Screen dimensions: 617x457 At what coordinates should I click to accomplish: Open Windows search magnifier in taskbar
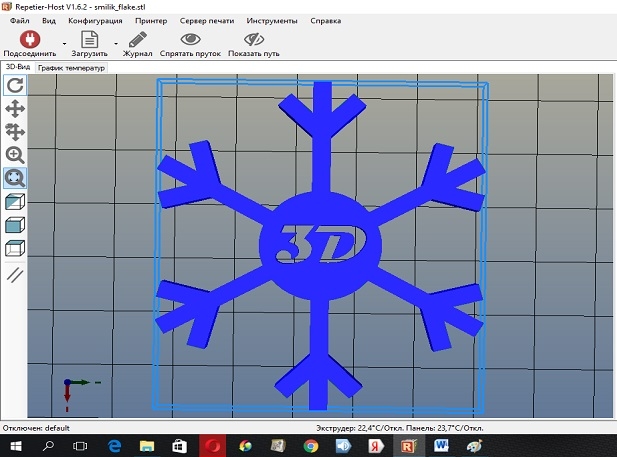48,446
